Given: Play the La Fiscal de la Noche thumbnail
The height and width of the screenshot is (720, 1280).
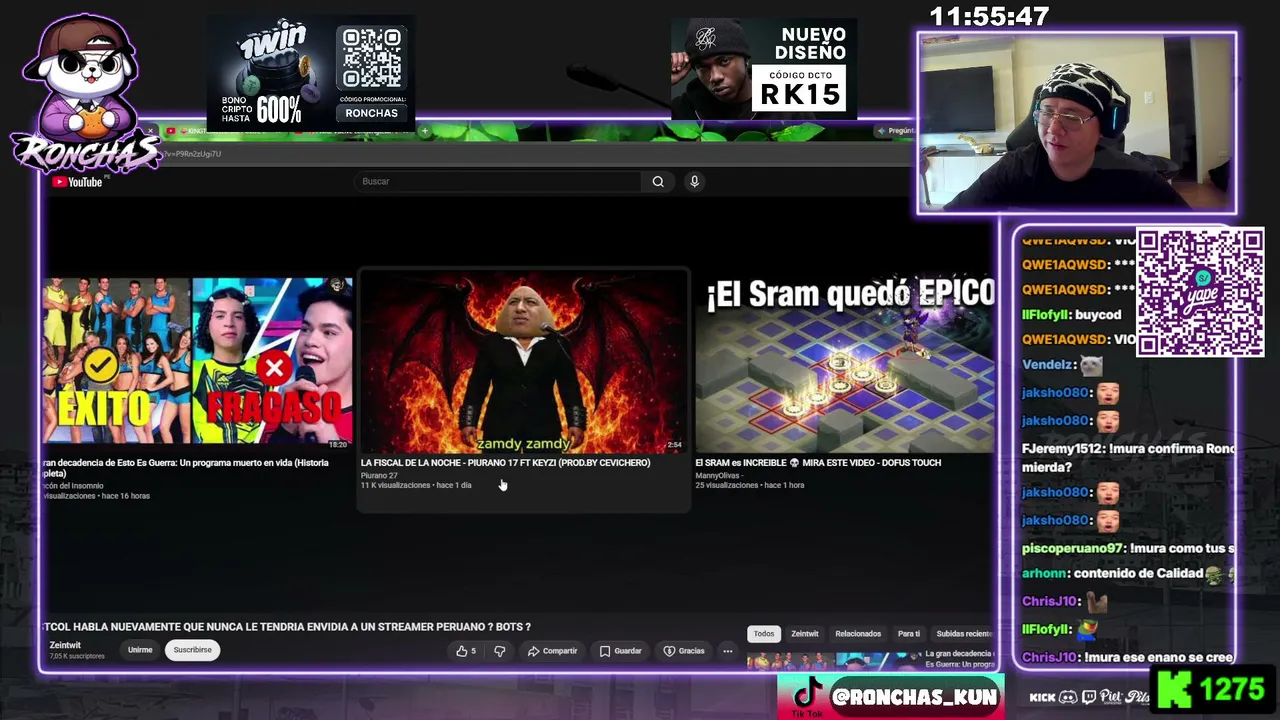Looking at the screenshot, I should tap(524, 362).
